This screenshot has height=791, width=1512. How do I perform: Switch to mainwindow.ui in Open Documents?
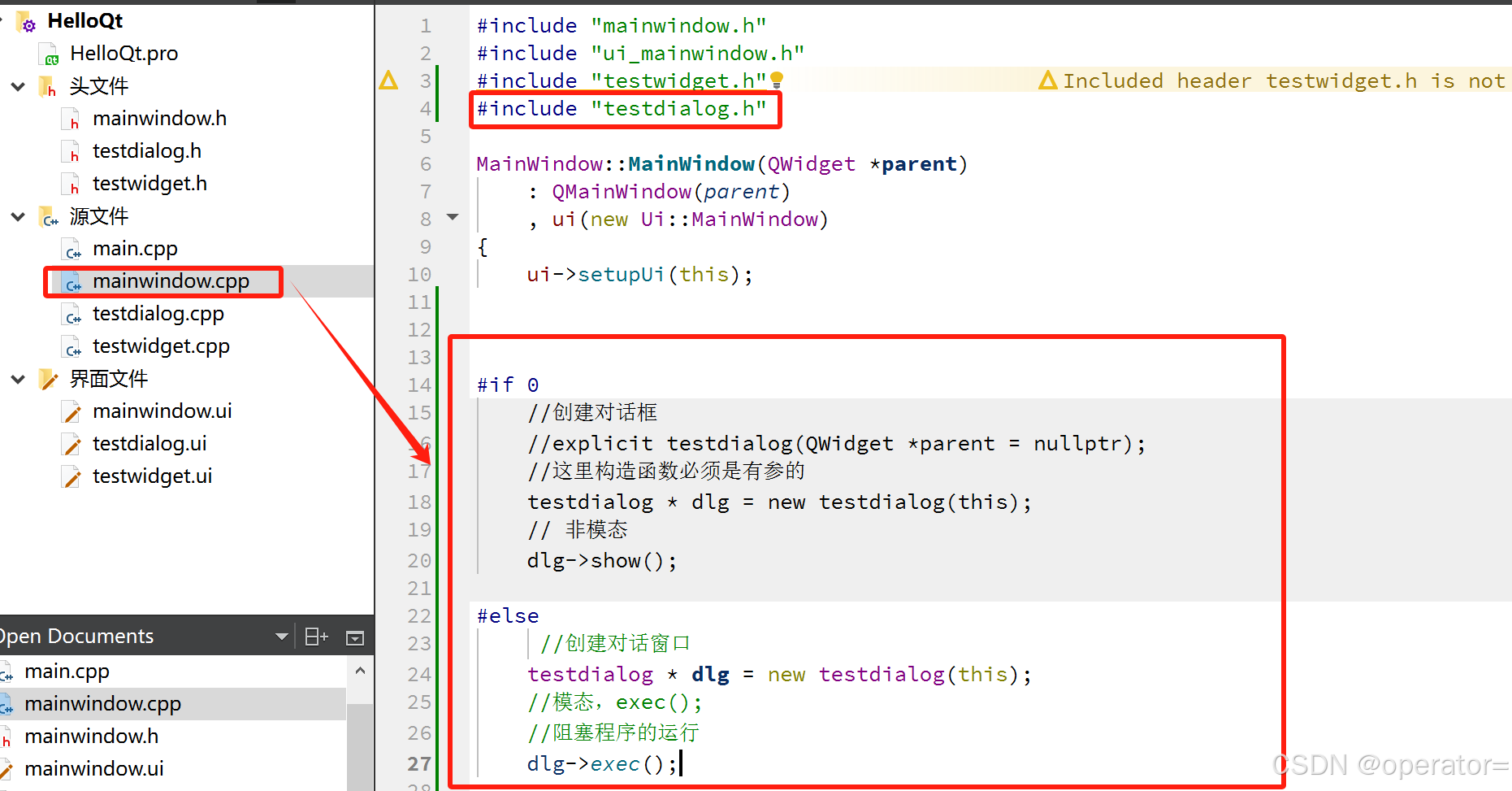coord(93,769)
